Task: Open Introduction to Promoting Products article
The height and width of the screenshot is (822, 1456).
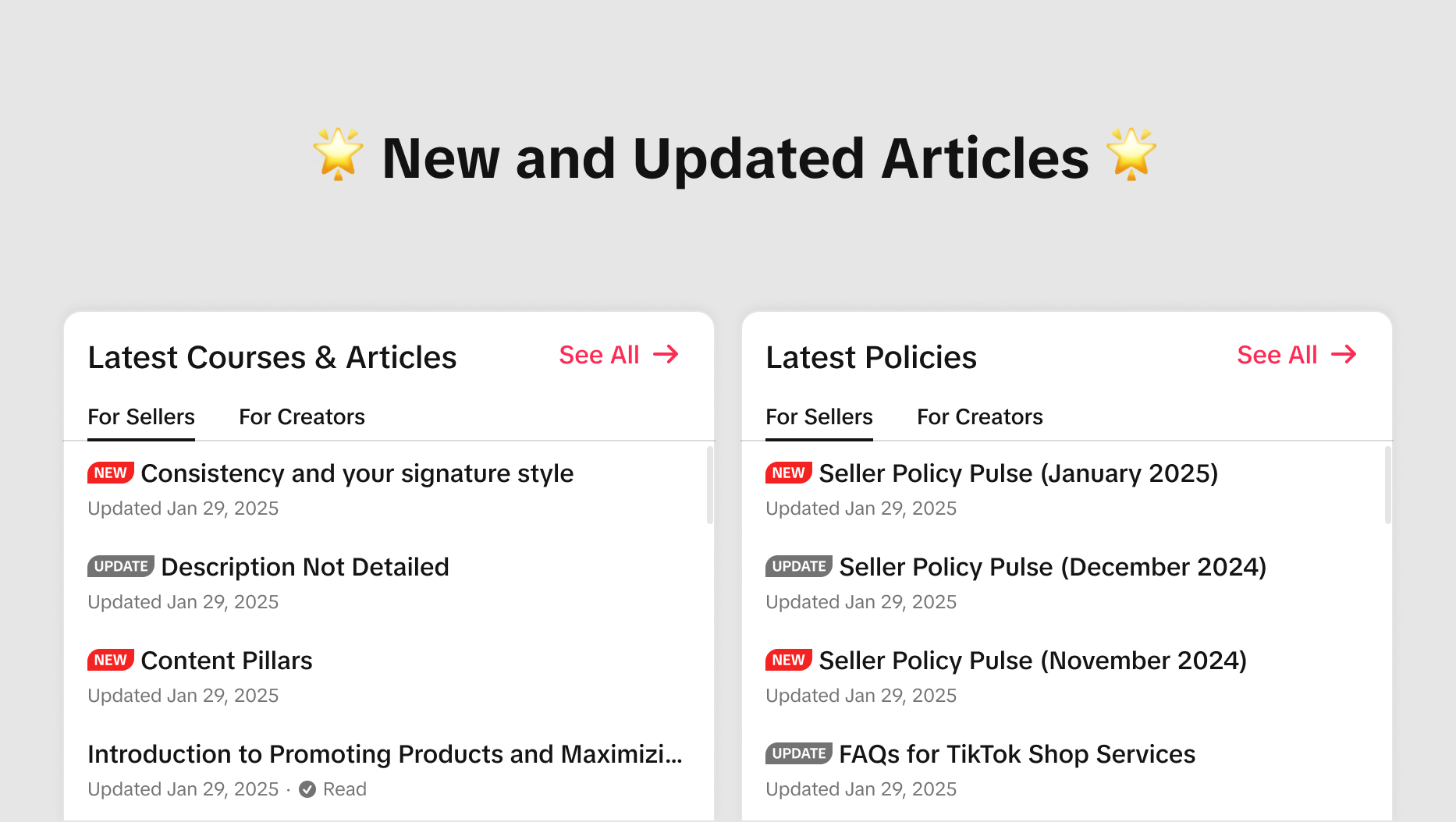Action: click(x=385, y=754)
